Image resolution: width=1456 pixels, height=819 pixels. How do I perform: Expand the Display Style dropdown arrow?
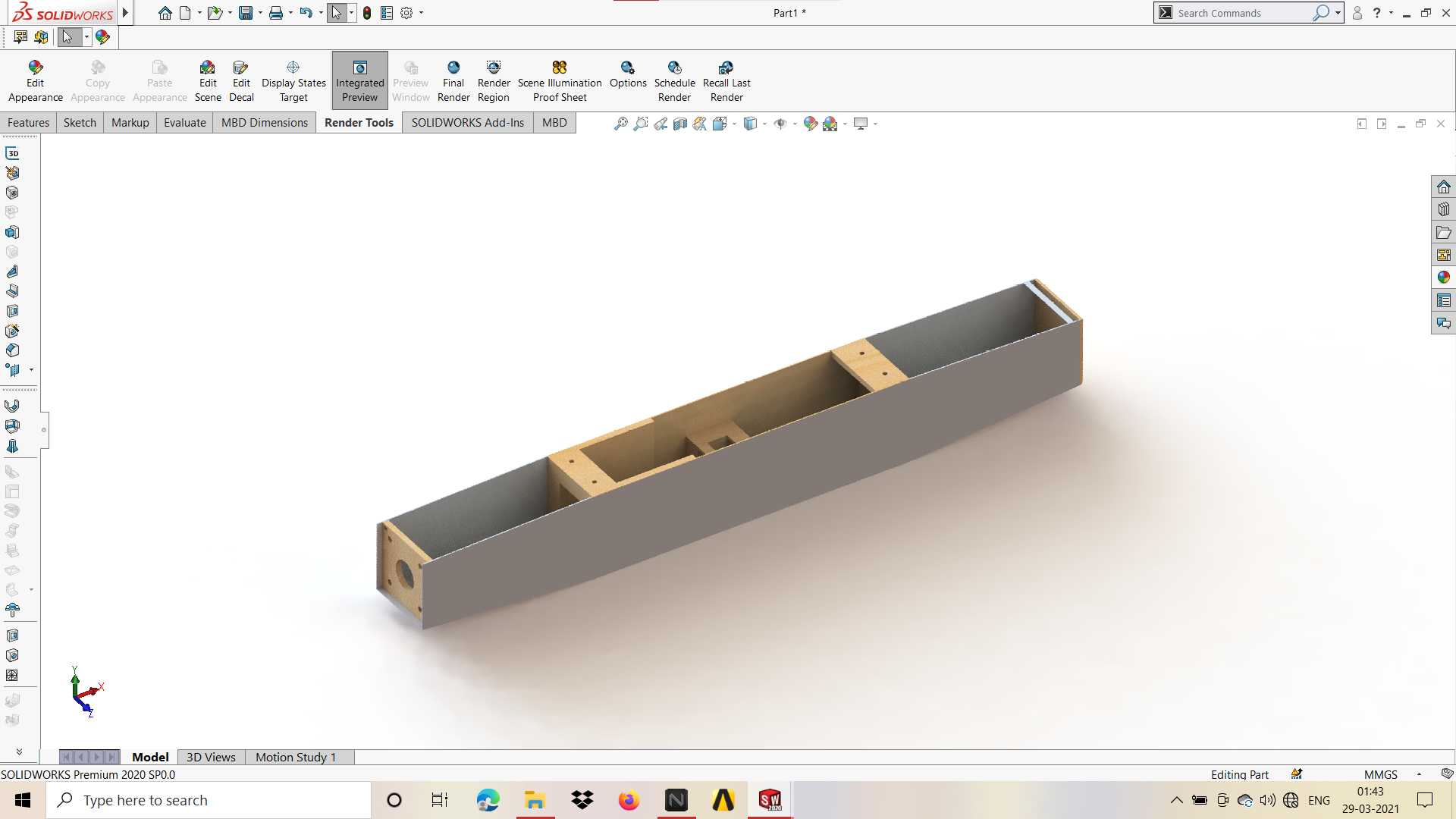[x=764, y=124]
